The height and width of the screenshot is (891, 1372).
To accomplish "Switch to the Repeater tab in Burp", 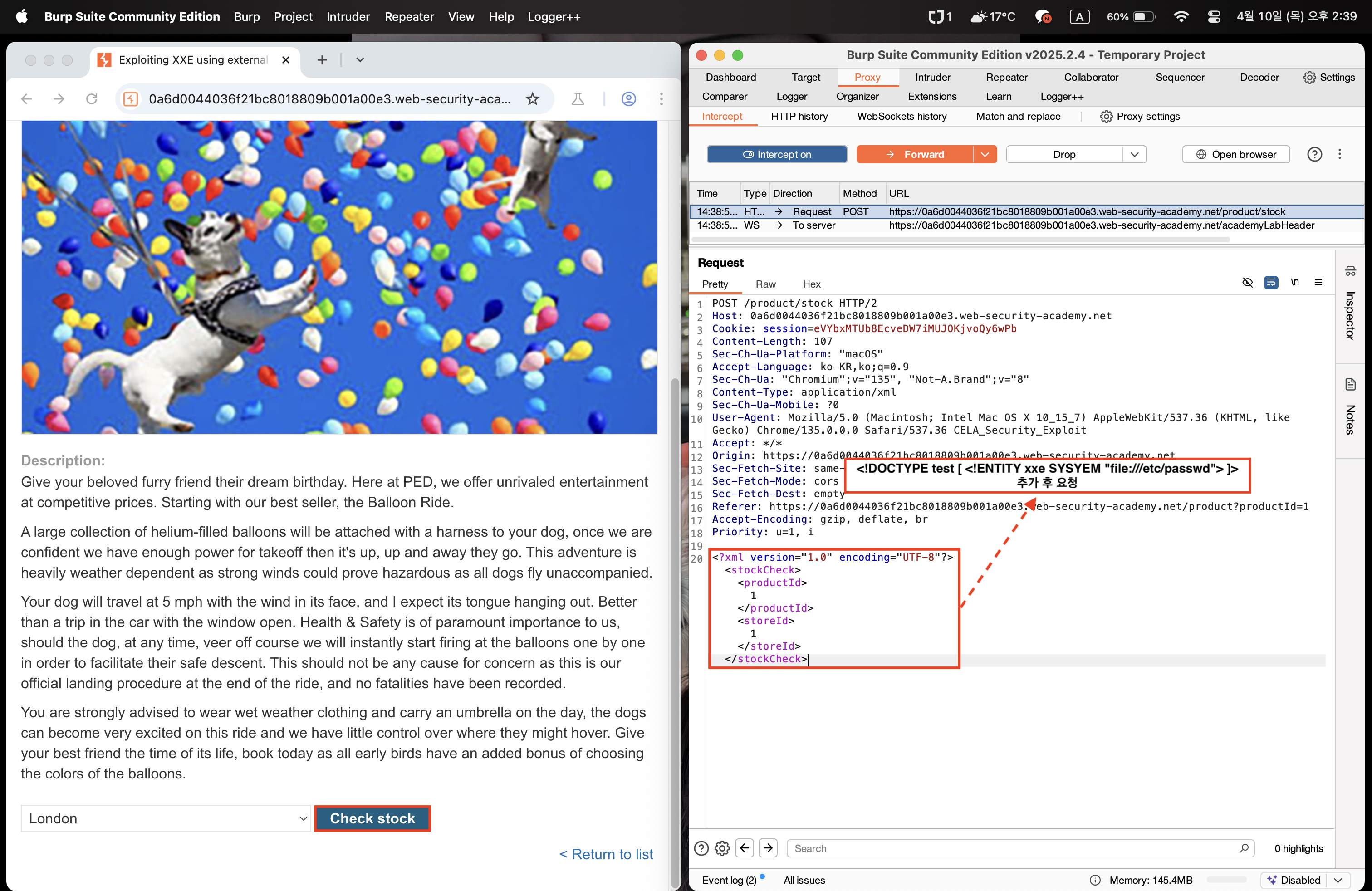I will [x=1007, y=77].
